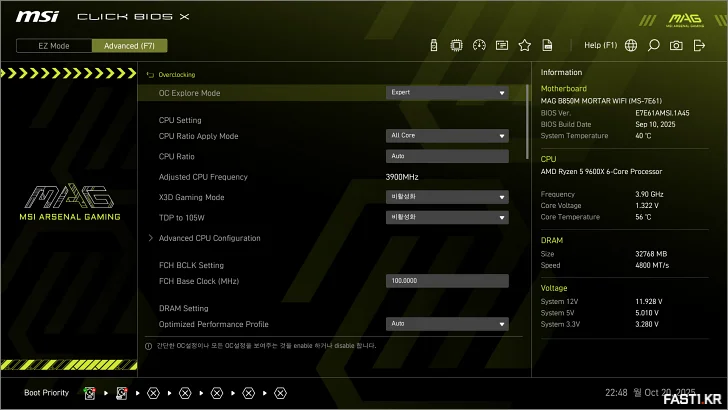Click the BIOS Build Date Sep 10, 2025
Viewport: 728px width, 410px height.
click(x=655, y=124)
